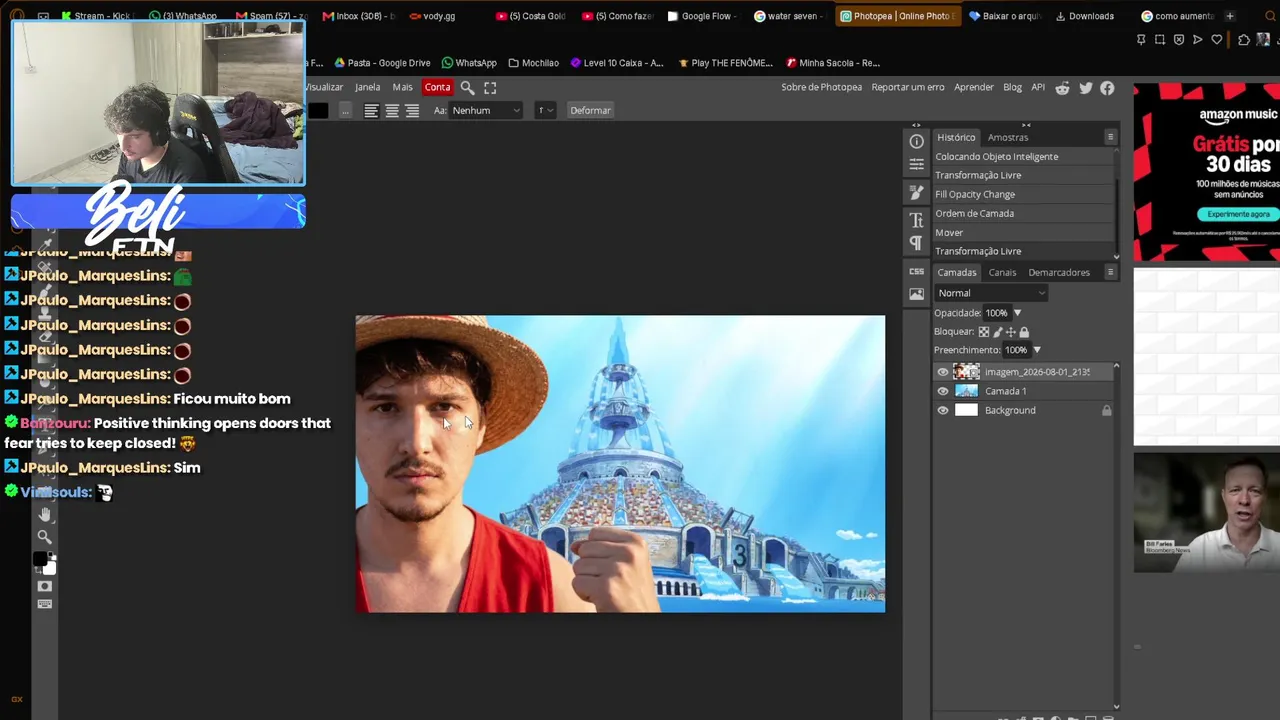Open browser extensions puzzle icon
The image size is (1280, 720).
1243,40
